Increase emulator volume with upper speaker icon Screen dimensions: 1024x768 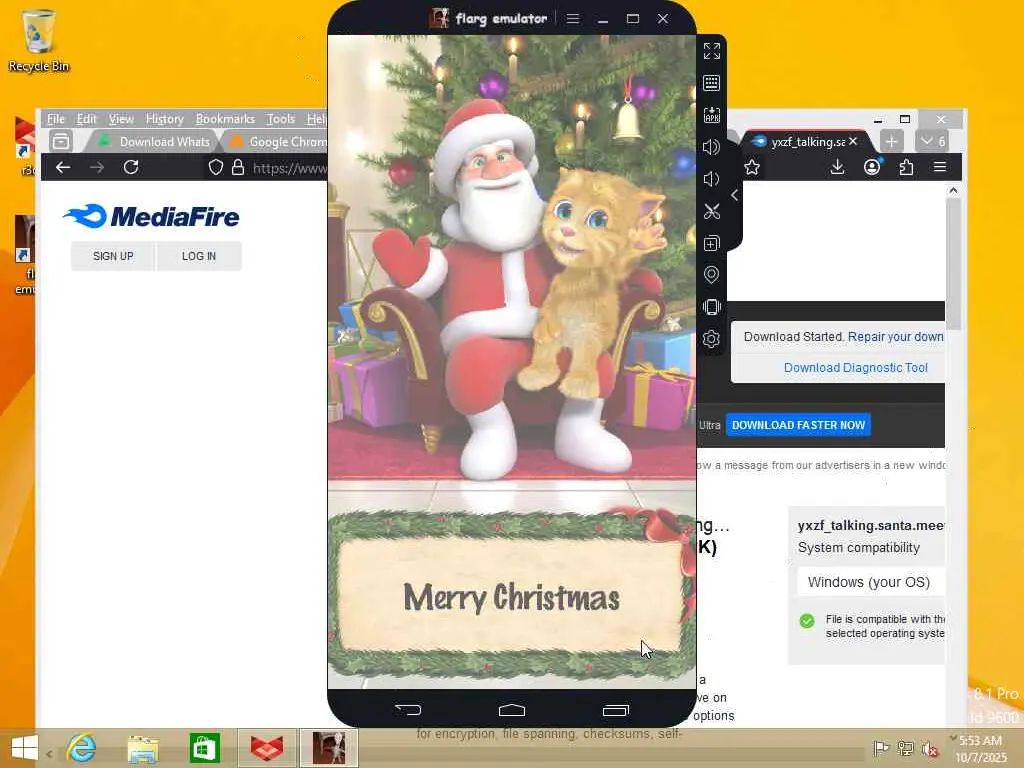click(x=711, y=147)
